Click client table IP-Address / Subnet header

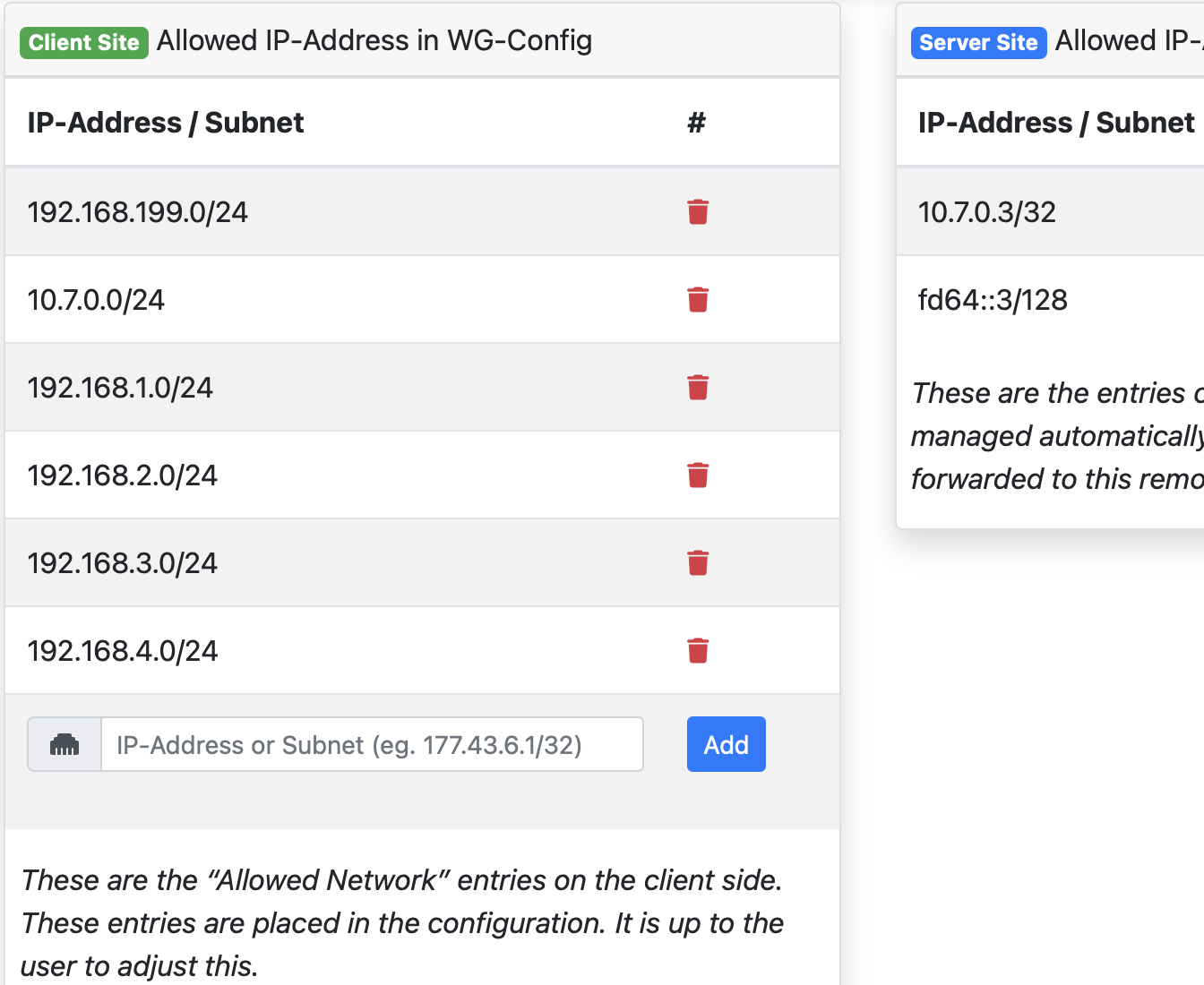tap(166, 123)
